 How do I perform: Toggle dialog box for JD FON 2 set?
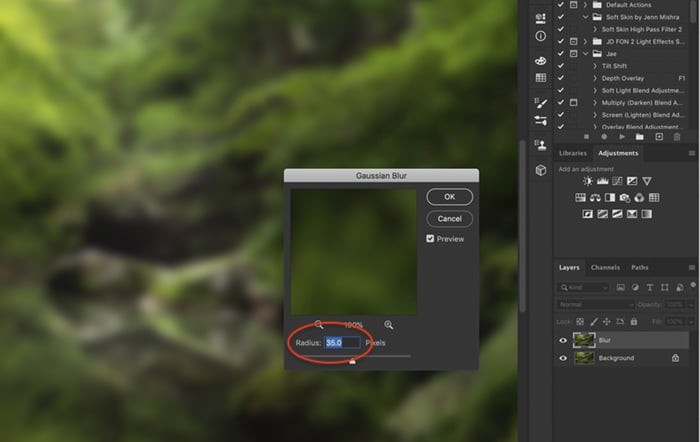(574, 42)
